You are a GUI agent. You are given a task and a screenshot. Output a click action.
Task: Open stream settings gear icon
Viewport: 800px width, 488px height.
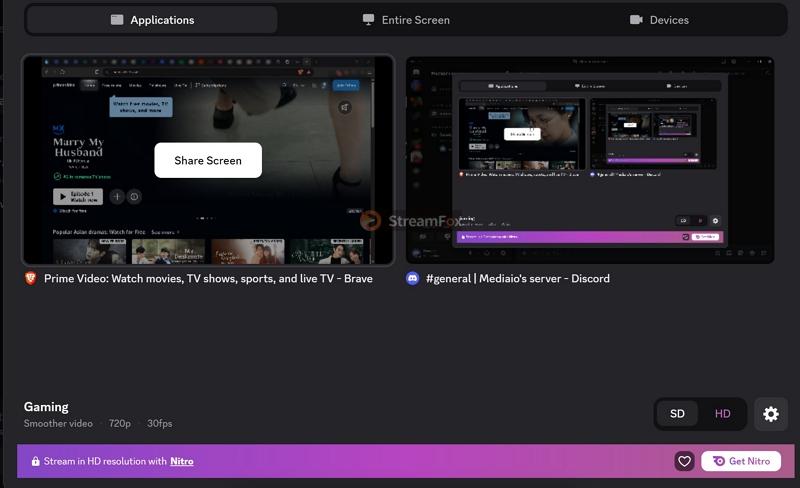(771, 414)
